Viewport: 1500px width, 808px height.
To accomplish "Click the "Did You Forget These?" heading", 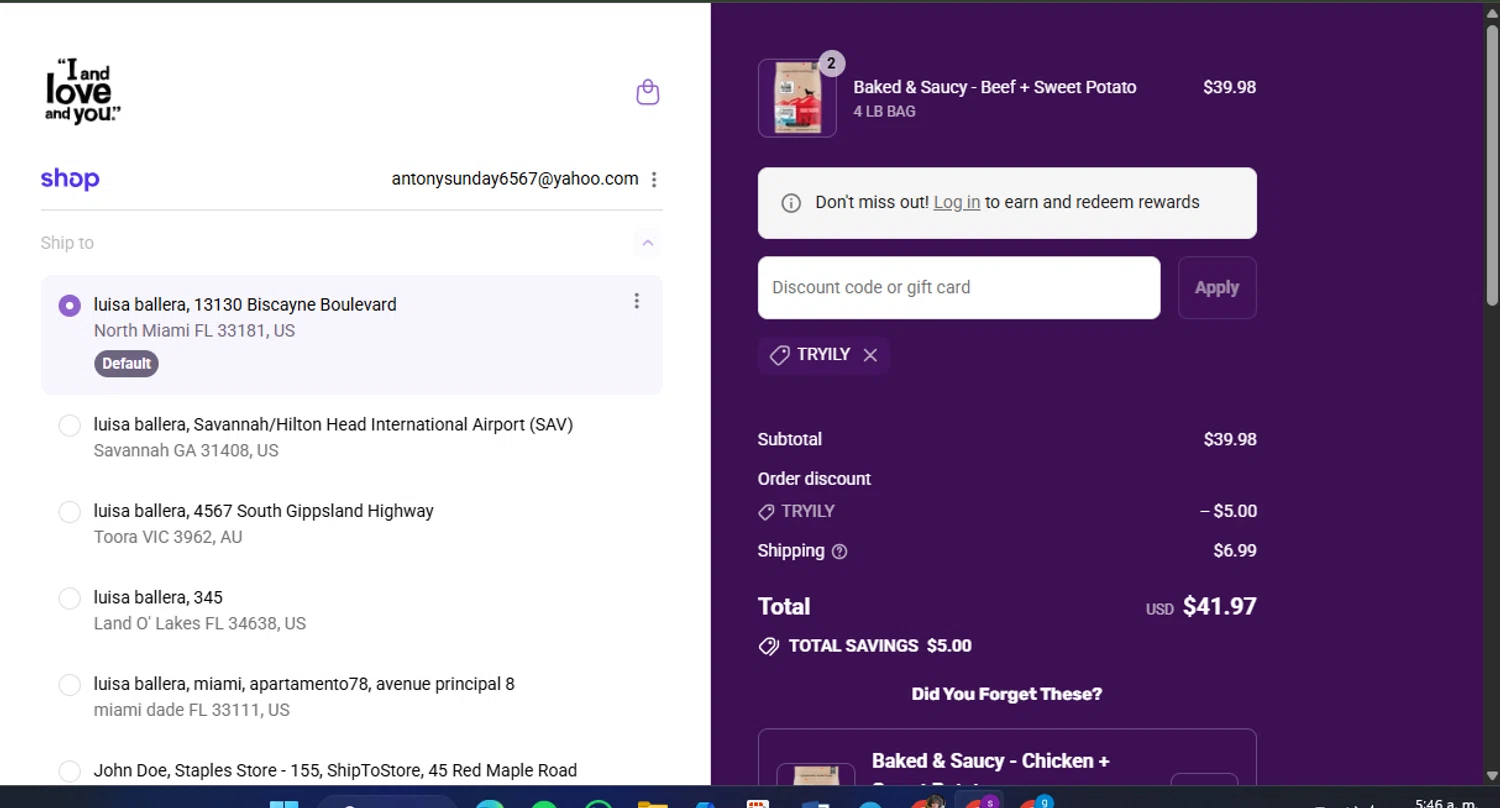I will point(1007,694).
